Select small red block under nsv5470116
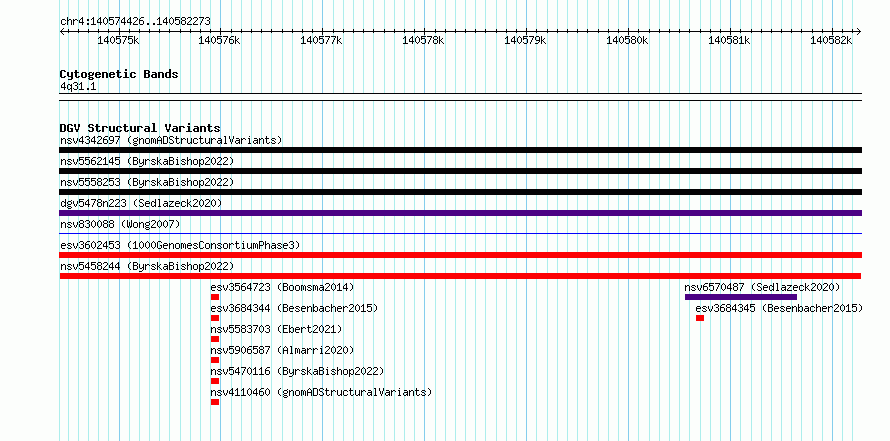890x441 pixels. coord(215,381)
